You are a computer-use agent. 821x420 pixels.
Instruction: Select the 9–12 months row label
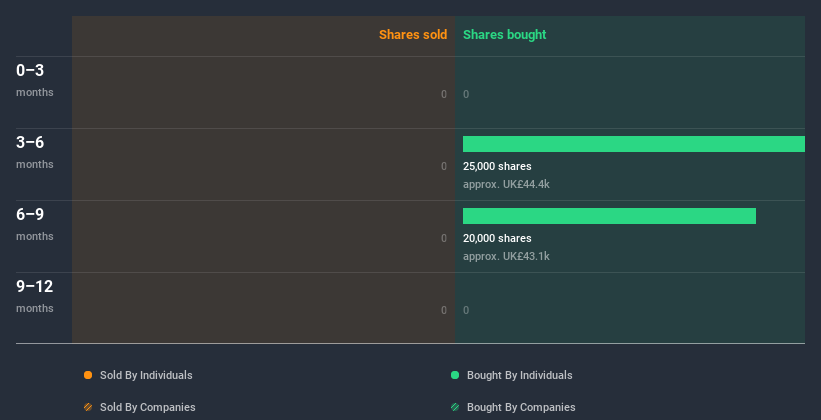35,295
